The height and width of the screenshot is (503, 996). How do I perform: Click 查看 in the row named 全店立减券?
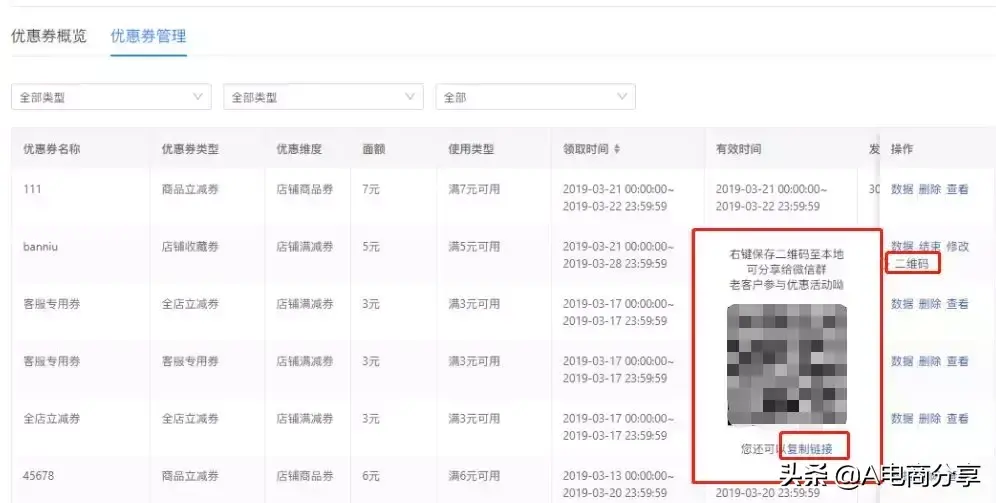coord(958,419)
